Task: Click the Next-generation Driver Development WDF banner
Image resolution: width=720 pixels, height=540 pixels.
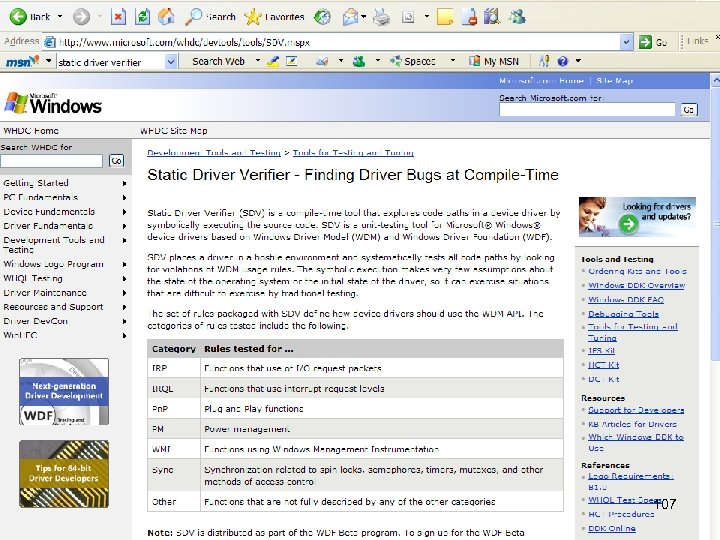Action: (64, 392)
